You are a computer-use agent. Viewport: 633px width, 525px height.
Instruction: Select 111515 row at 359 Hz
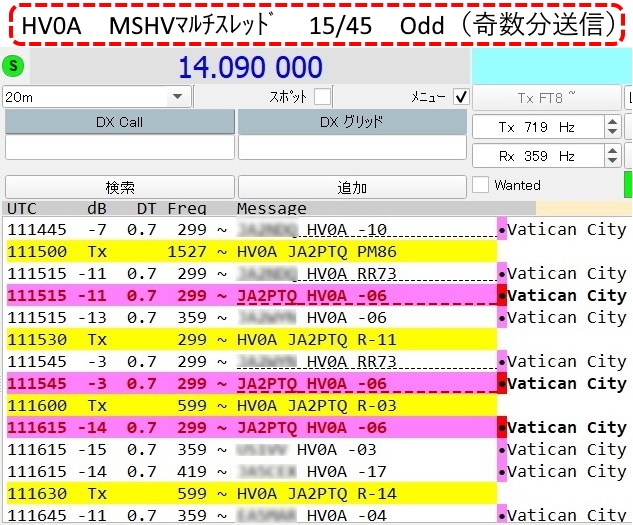click(x=252, y=318)
